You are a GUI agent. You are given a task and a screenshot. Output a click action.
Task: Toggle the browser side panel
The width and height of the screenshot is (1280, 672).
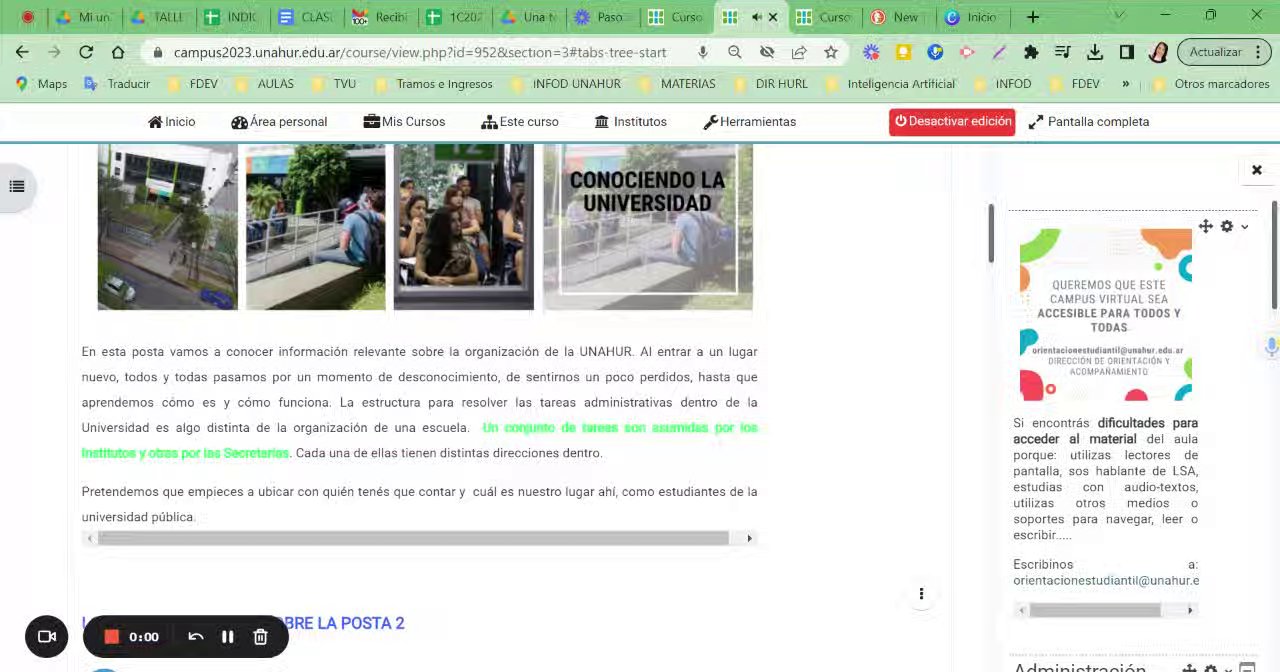click(x=1127, y=52)
